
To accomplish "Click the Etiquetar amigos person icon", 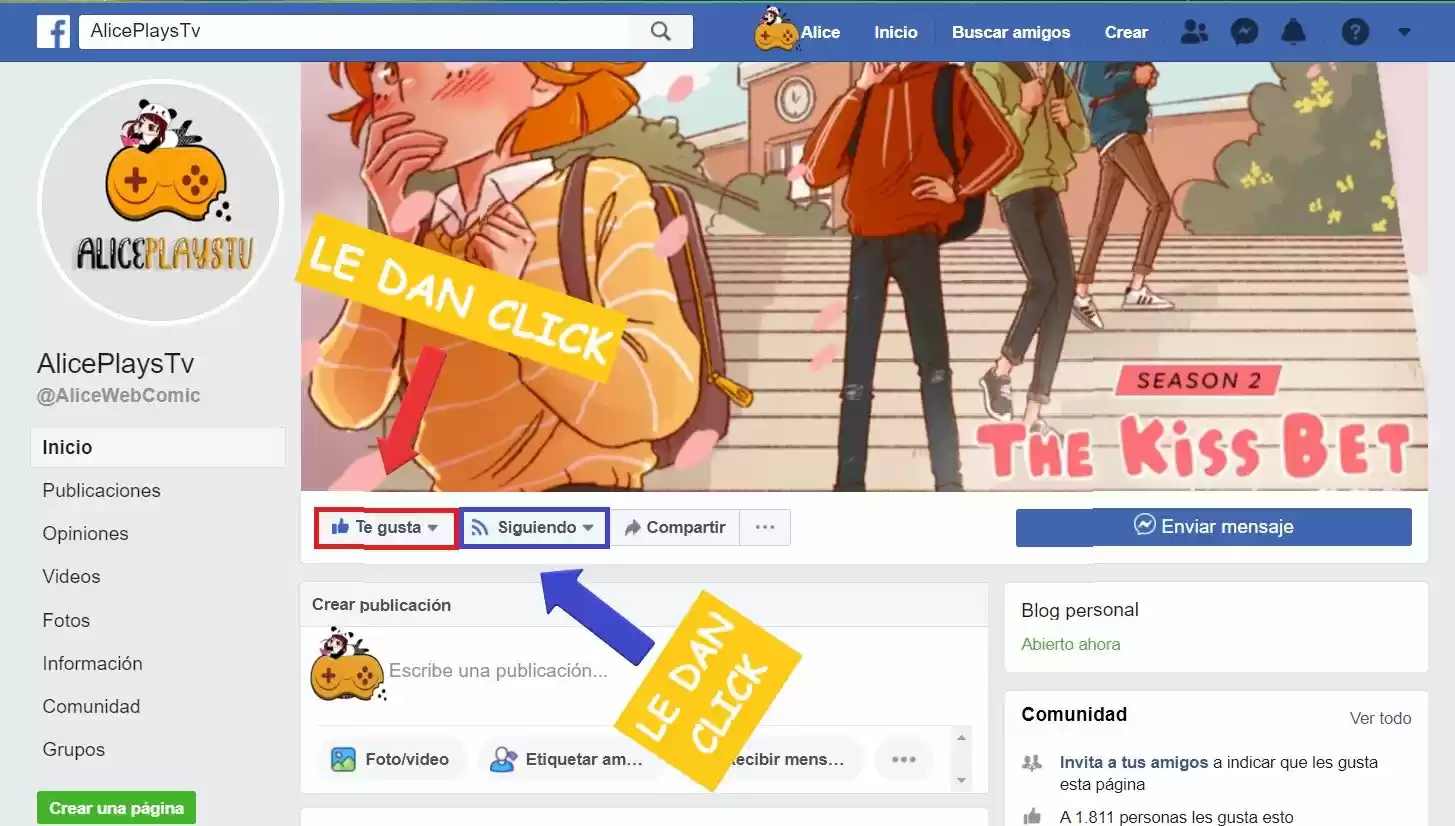I will coord(502,759).
